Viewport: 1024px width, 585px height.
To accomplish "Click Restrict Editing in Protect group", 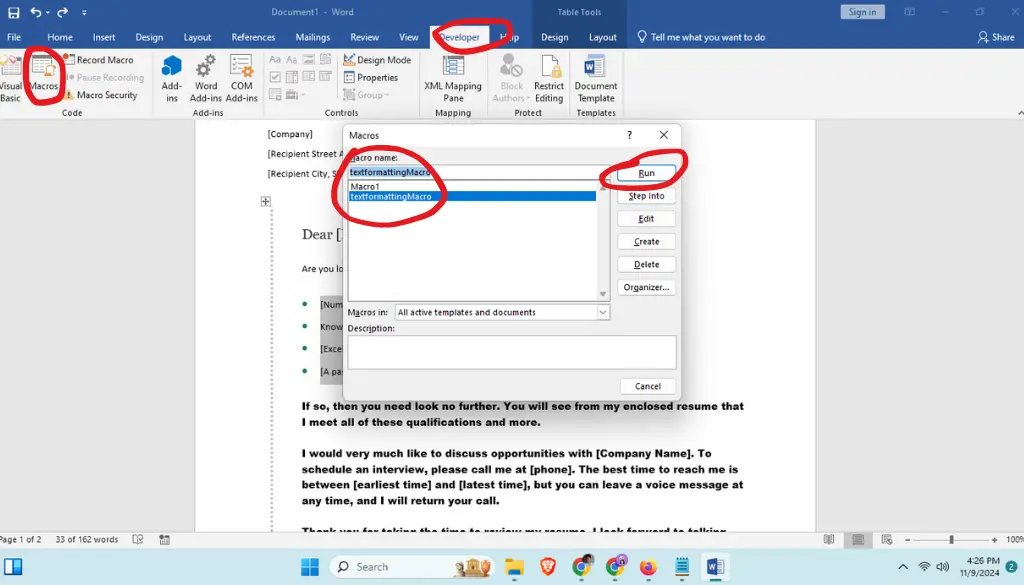I will (549, 78).
